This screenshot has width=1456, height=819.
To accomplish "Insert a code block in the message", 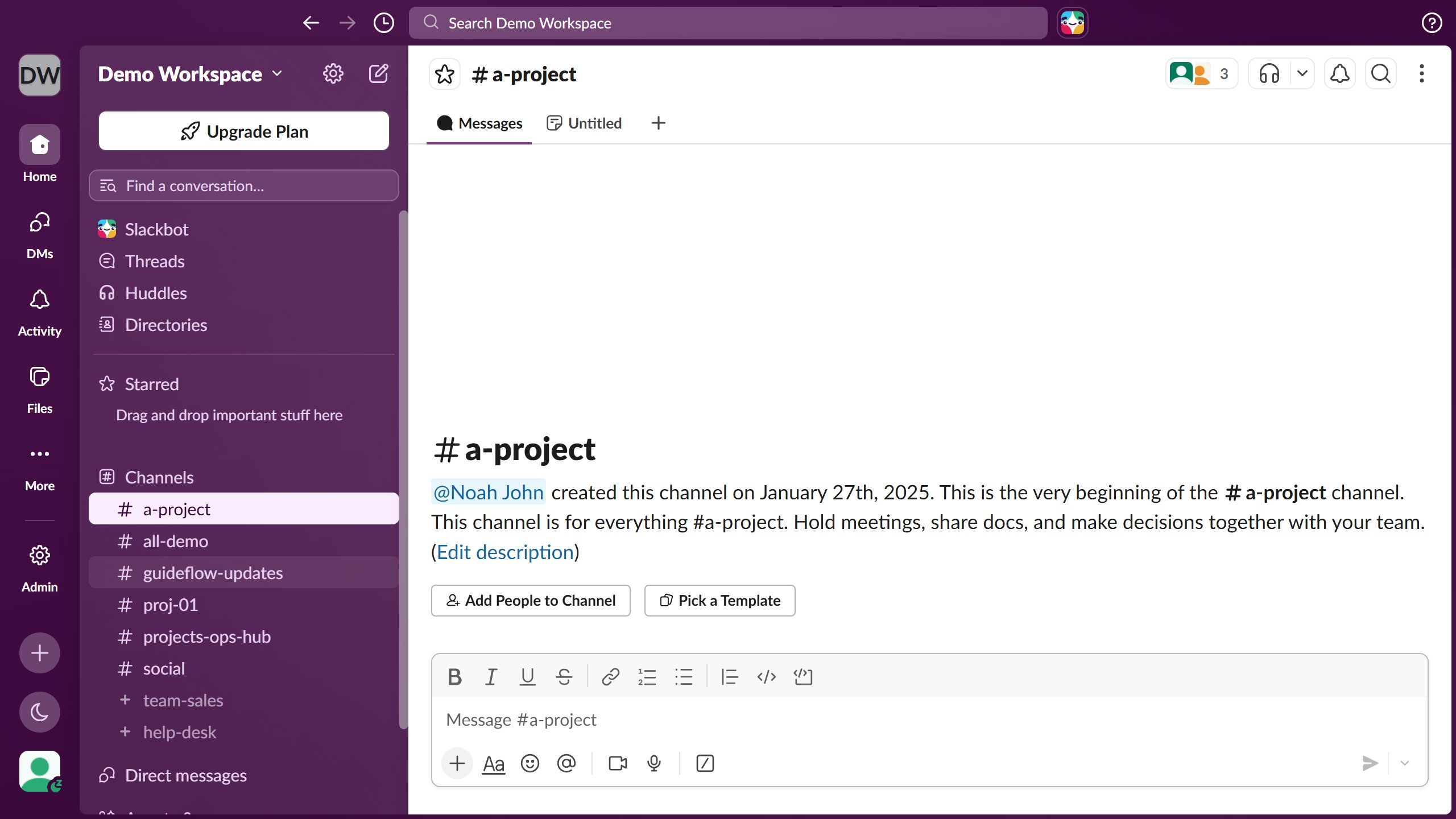I will (803, 677).
